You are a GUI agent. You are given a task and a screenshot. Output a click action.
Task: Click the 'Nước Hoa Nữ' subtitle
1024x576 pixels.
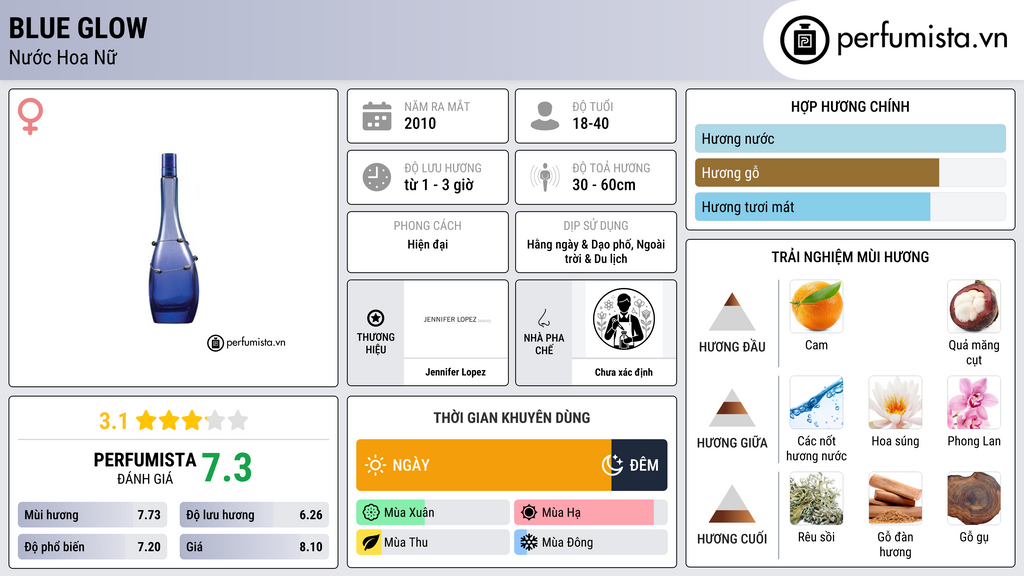tap(63, 57)
